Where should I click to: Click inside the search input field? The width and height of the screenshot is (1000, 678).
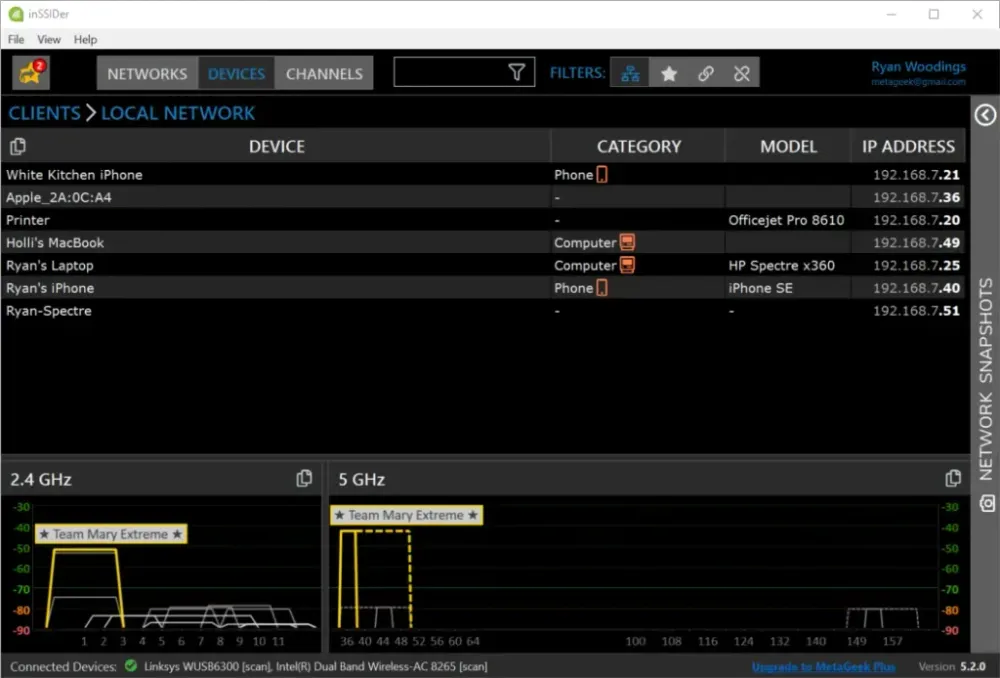pyautogui.click(x=450, y=72)
